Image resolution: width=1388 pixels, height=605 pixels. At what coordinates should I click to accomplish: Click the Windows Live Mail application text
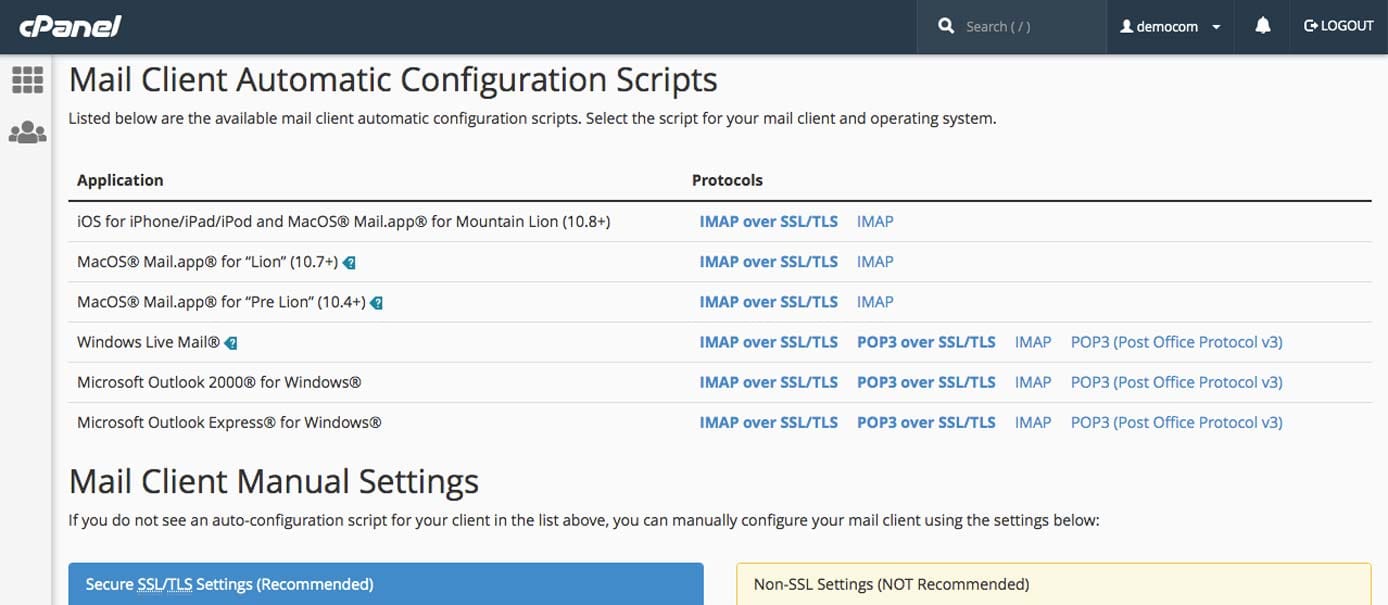point(148,342)
